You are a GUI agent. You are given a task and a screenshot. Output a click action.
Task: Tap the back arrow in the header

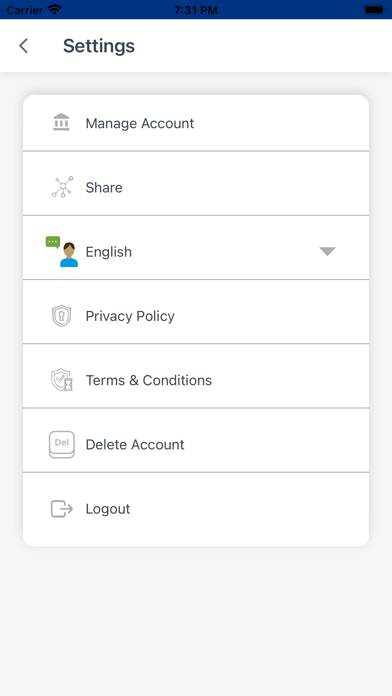[24, 46]
